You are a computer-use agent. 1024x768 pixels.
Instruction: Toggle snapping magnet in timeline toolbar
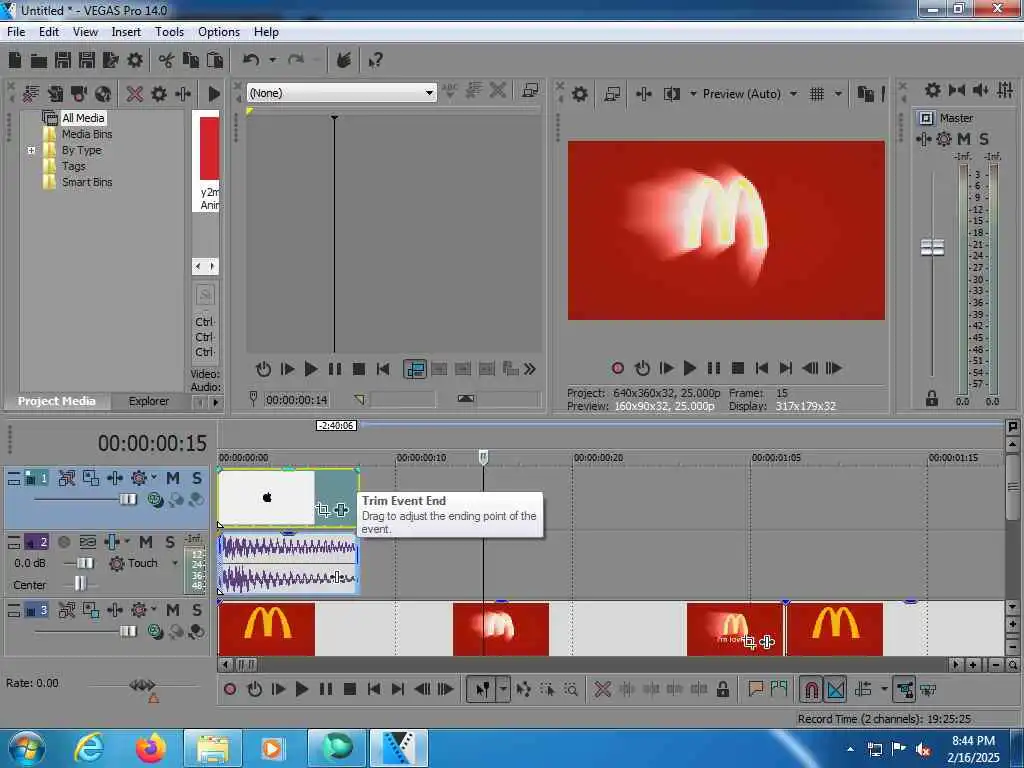tap(811, 690)
